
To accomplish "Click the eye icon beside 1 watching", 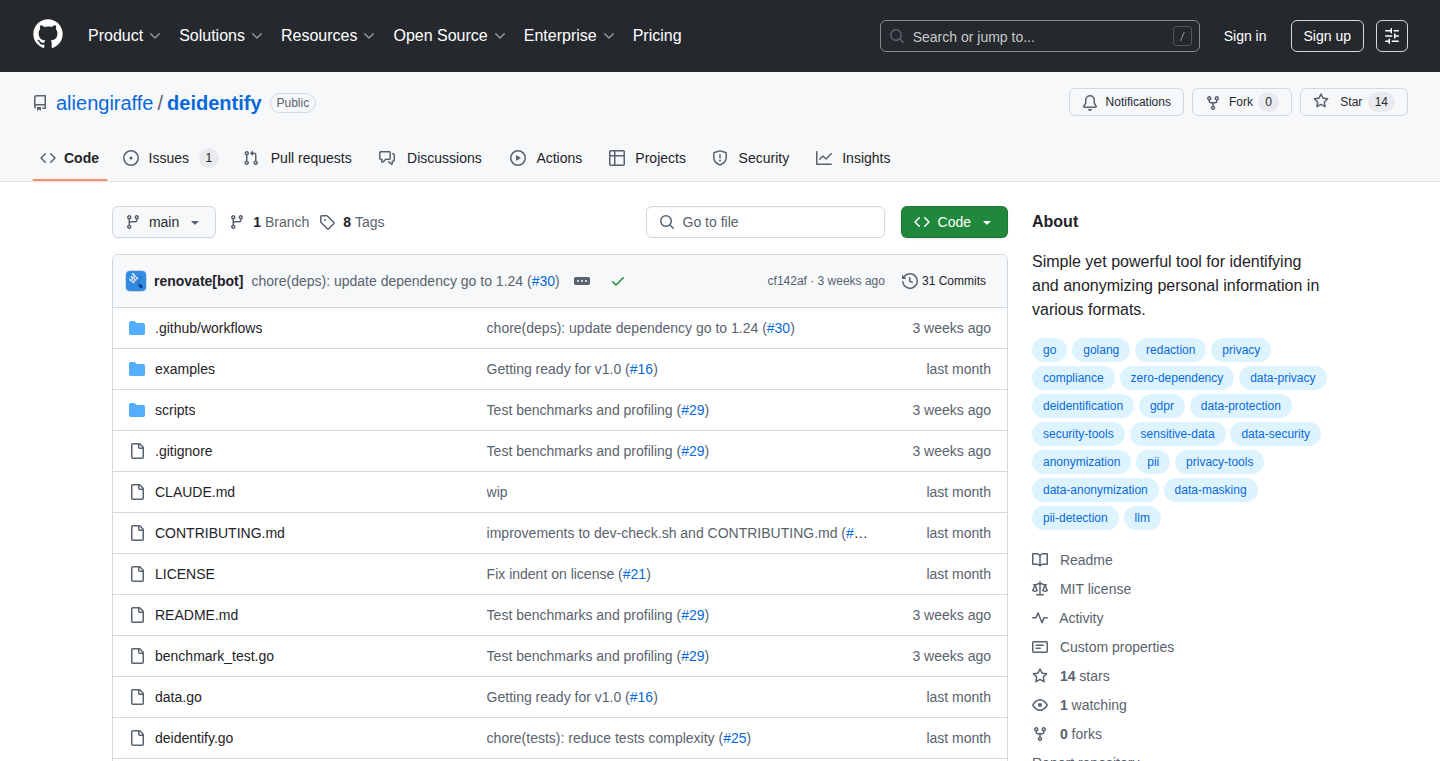I will [1040, 705].
